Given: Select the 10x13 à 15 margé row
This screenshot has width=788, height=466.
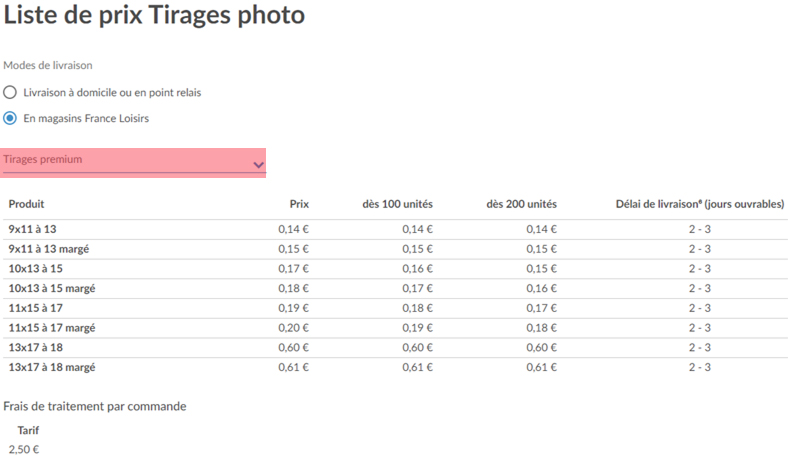Looking at the screenshot, I should 394,289.
